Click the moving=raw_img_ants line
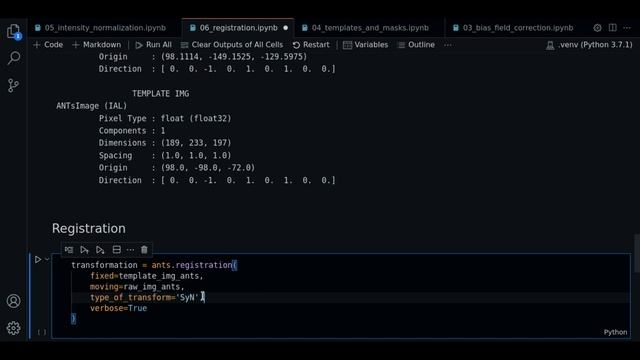 pos(137,287)
